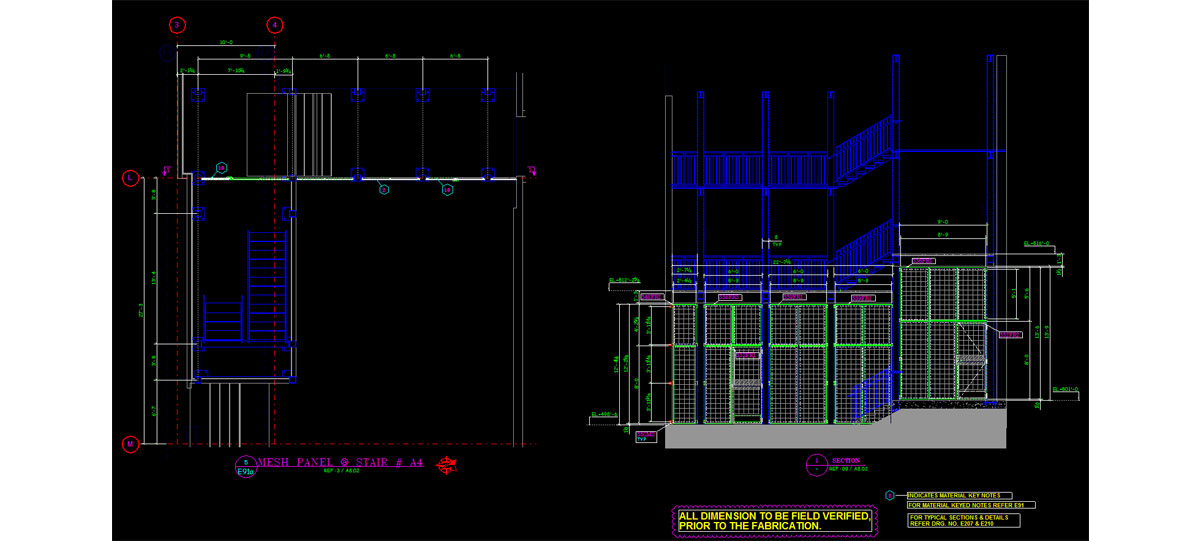Click the magenta section cut marker right of plan
The height and width of the screenshot is (541, 1200).
[x=534, y=168]
